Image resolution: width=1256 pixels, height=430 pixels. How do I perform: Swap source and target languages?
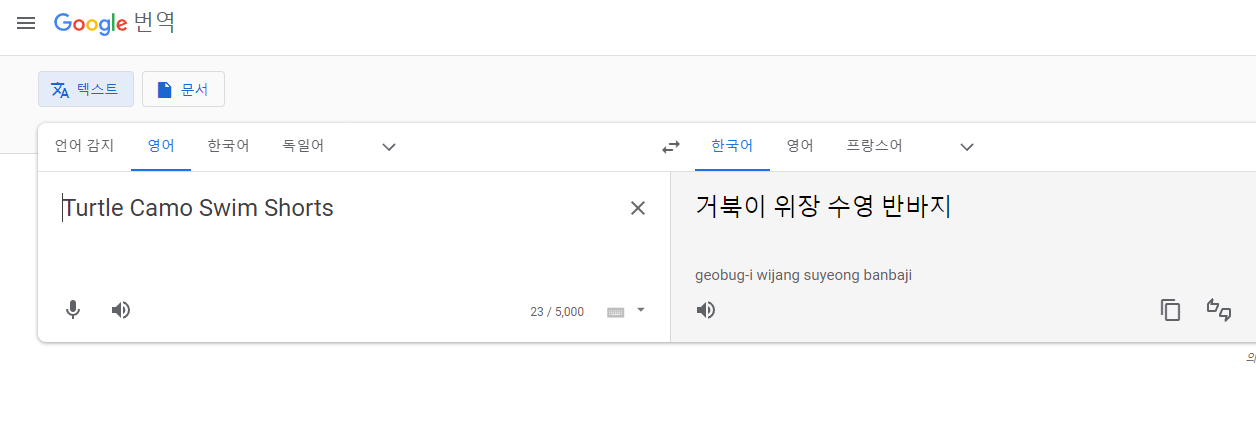click(671, 147)
